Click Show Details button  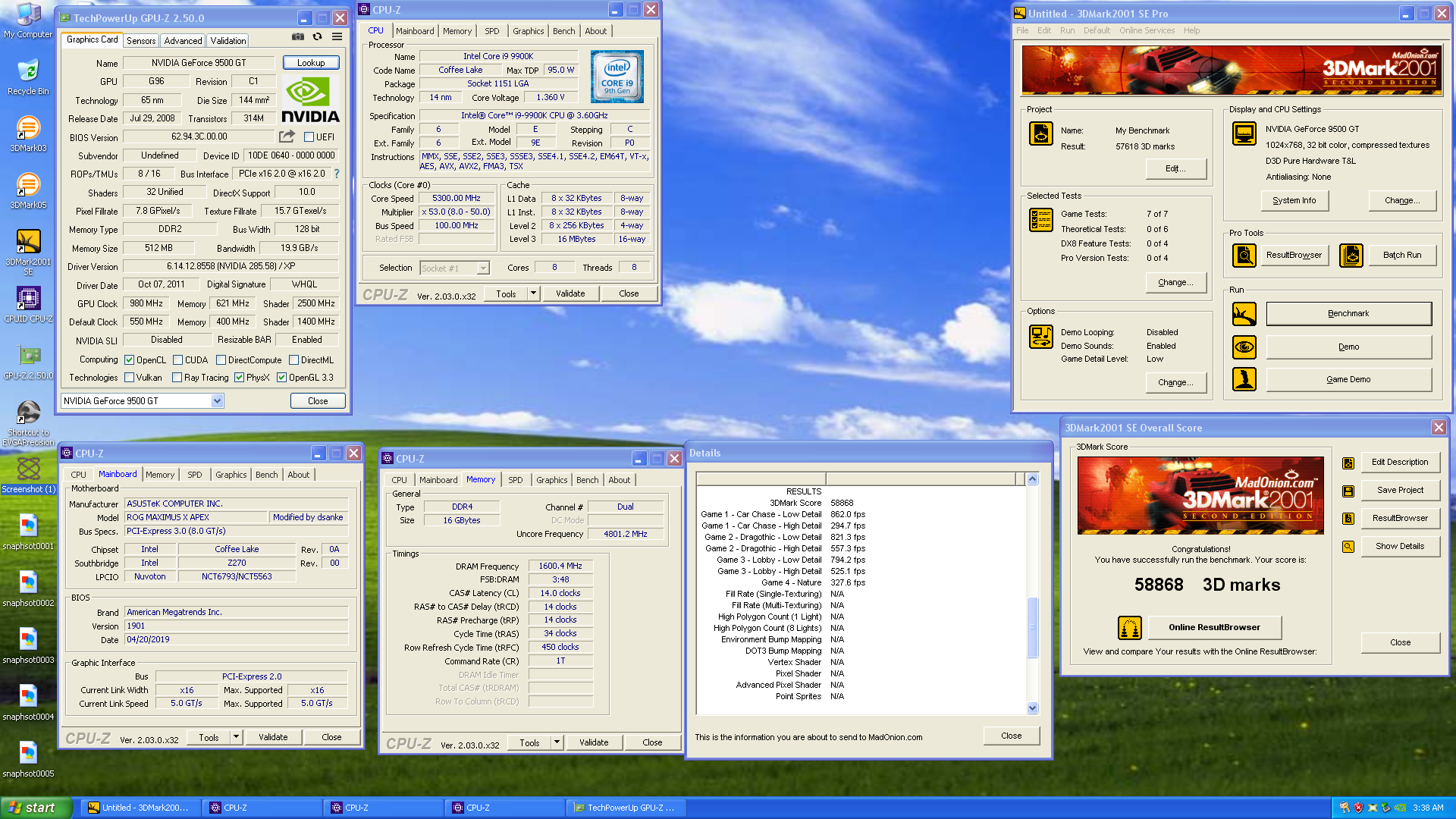1400,547
